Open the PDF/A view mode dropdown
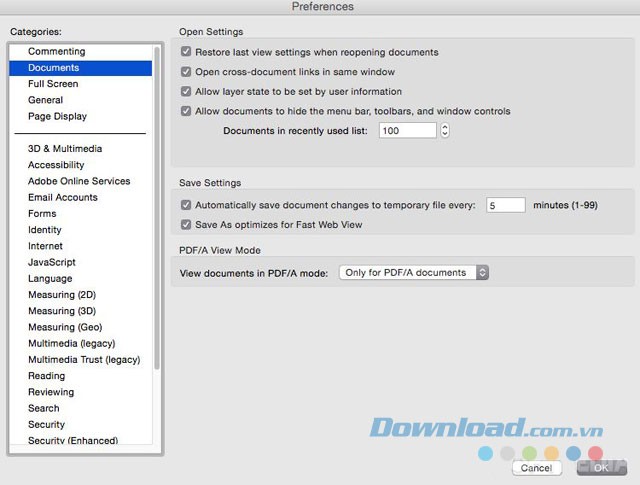Viewport: 640px width, 485px height. point(414,272)
